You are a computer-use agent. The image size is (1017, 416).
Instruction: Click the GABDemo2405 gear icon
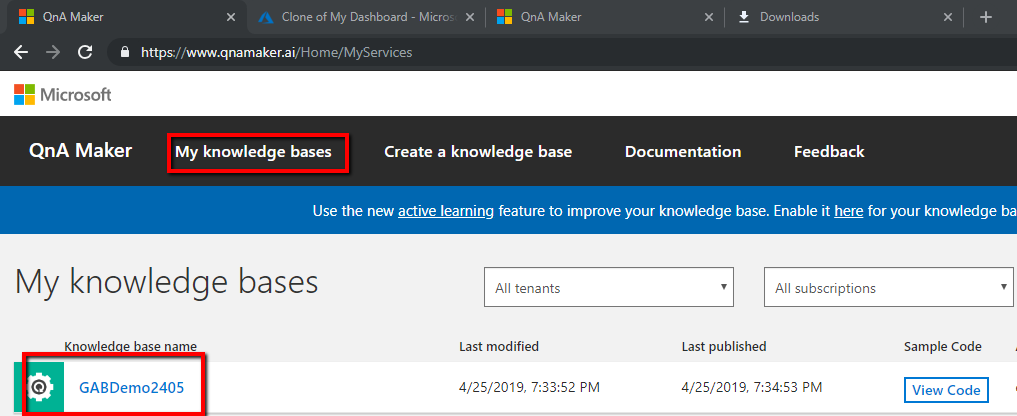[x=39, y=387]
